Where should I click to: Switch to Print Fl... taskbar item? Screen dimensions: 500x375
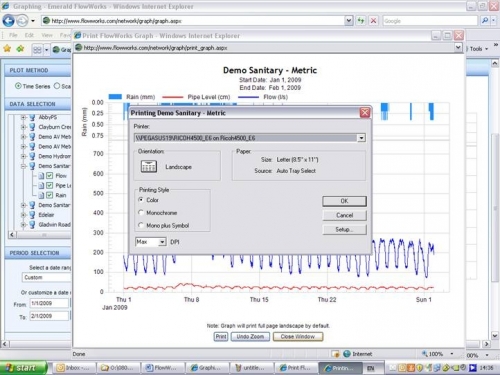(x=296, y=368)
